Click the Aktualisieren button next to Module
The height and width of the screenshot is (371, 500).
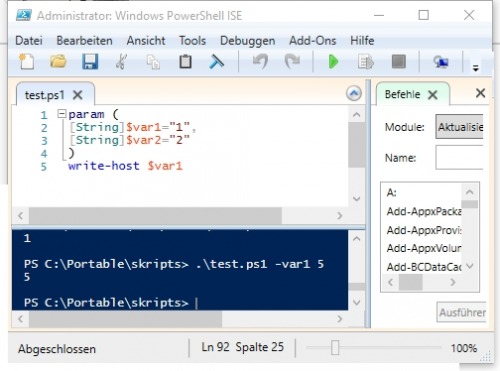pos(459,127)
